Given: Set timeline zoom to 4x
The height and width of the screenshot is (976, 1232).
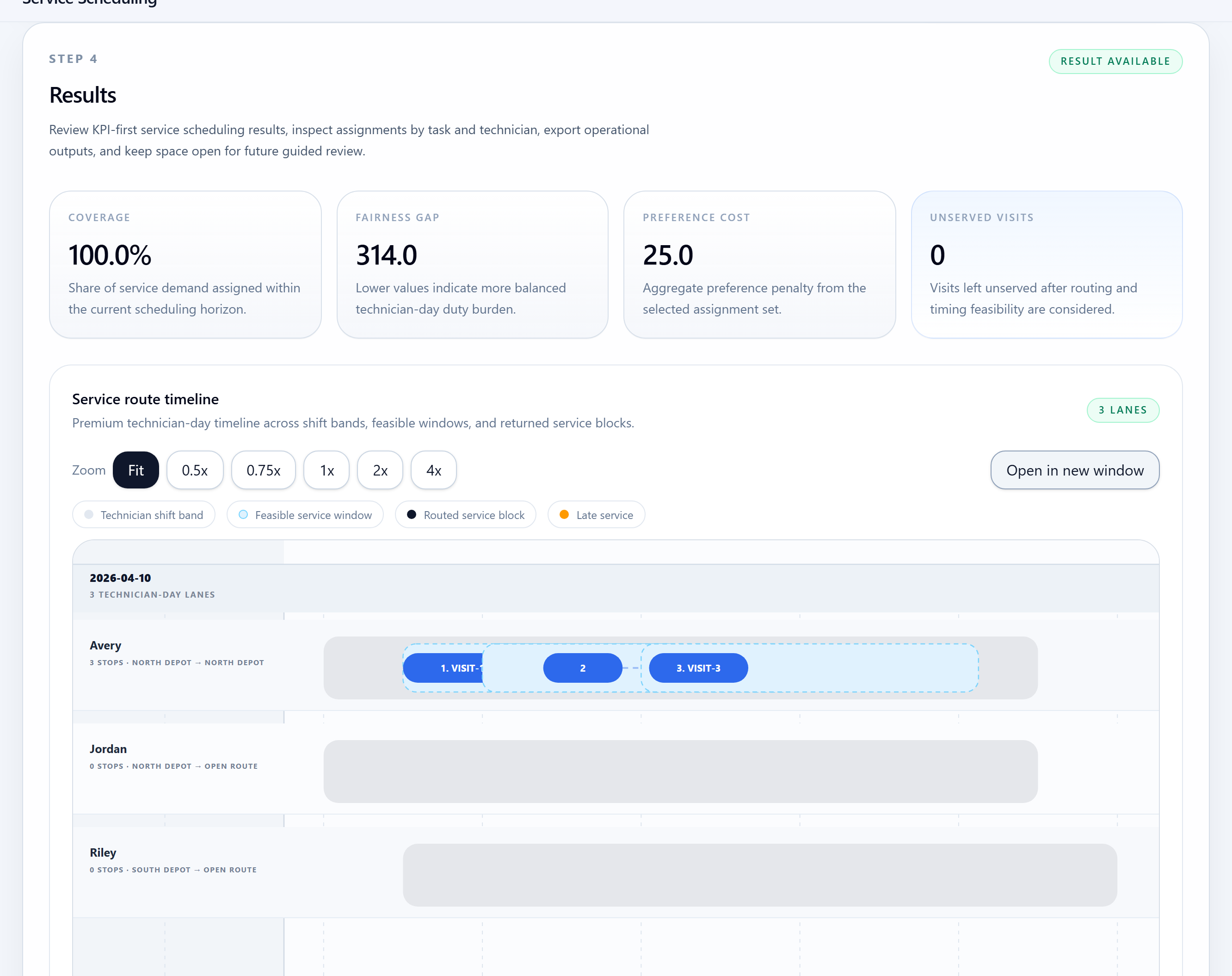Looking at the screenshot, I should (x=433, y=470).
